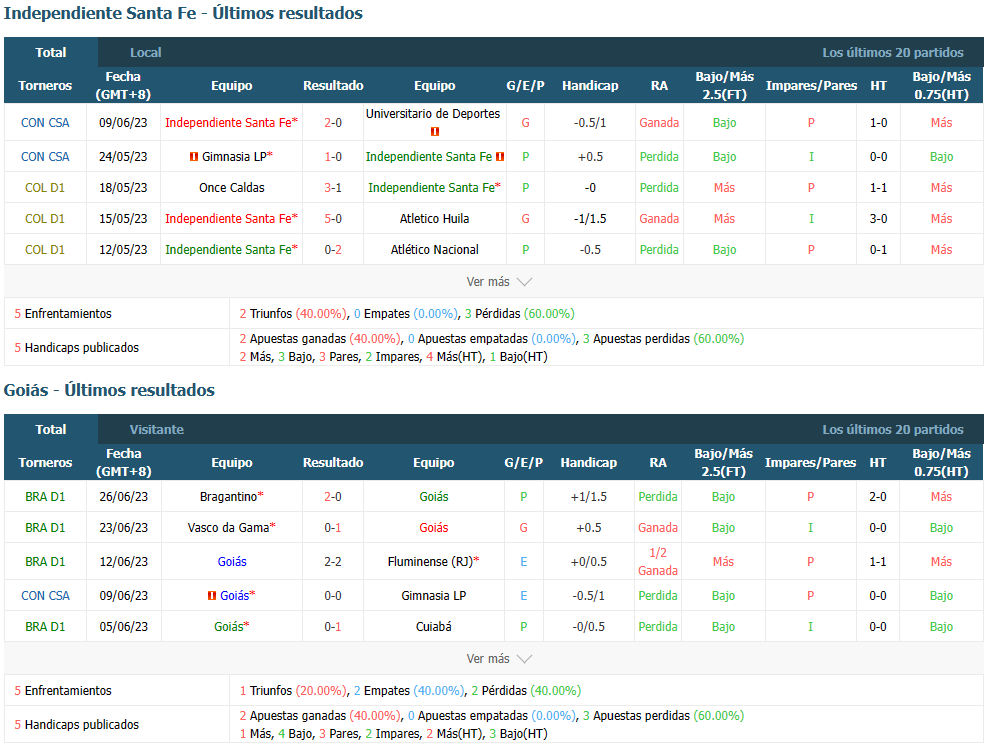Click red card icon beside Gimnasia LP on 24/05/23
This screenshot has height=750, width=988.
[194, 156]
